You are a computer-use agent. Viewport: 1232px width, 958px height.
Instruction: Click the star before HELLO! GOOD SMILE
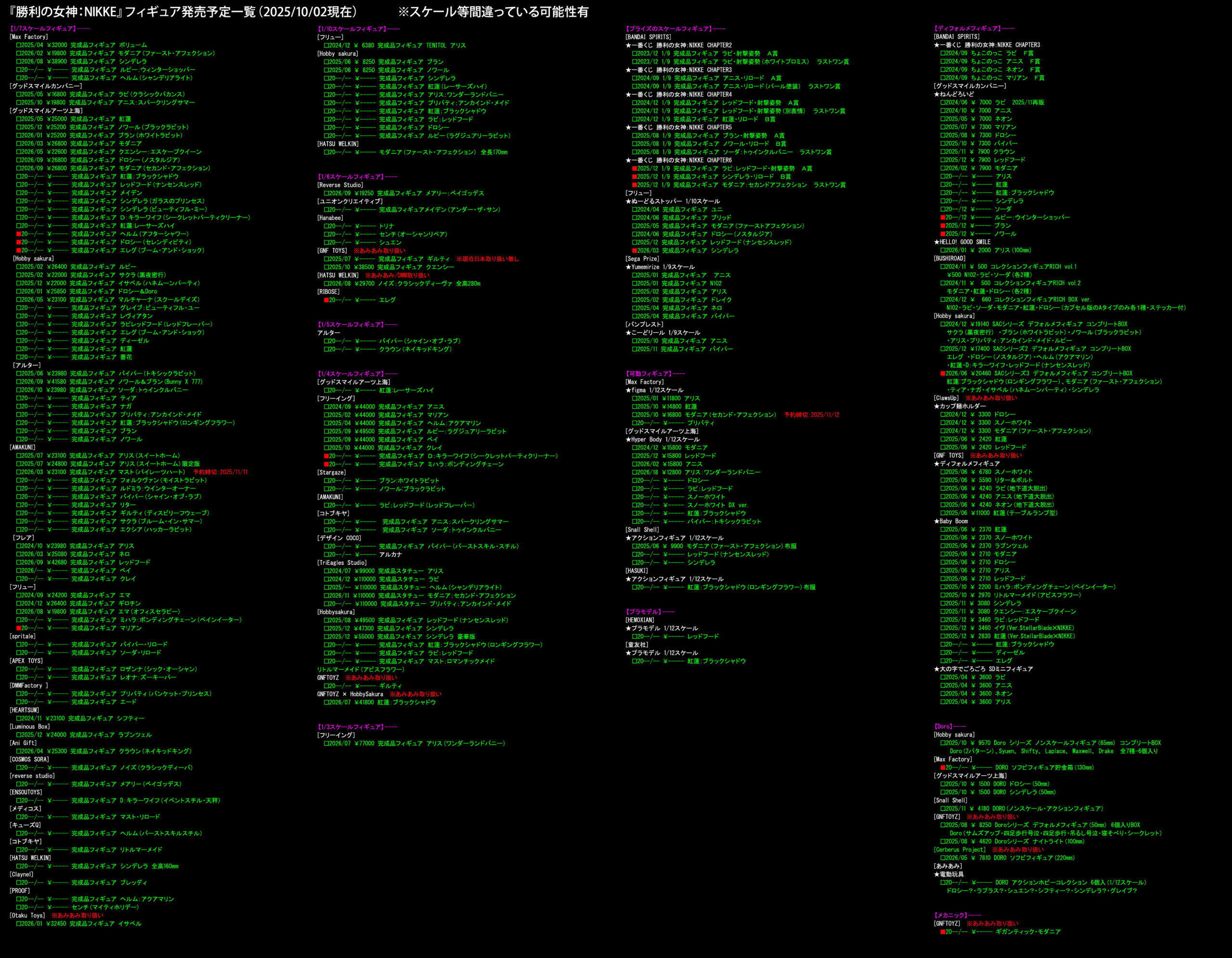point(937,242)
